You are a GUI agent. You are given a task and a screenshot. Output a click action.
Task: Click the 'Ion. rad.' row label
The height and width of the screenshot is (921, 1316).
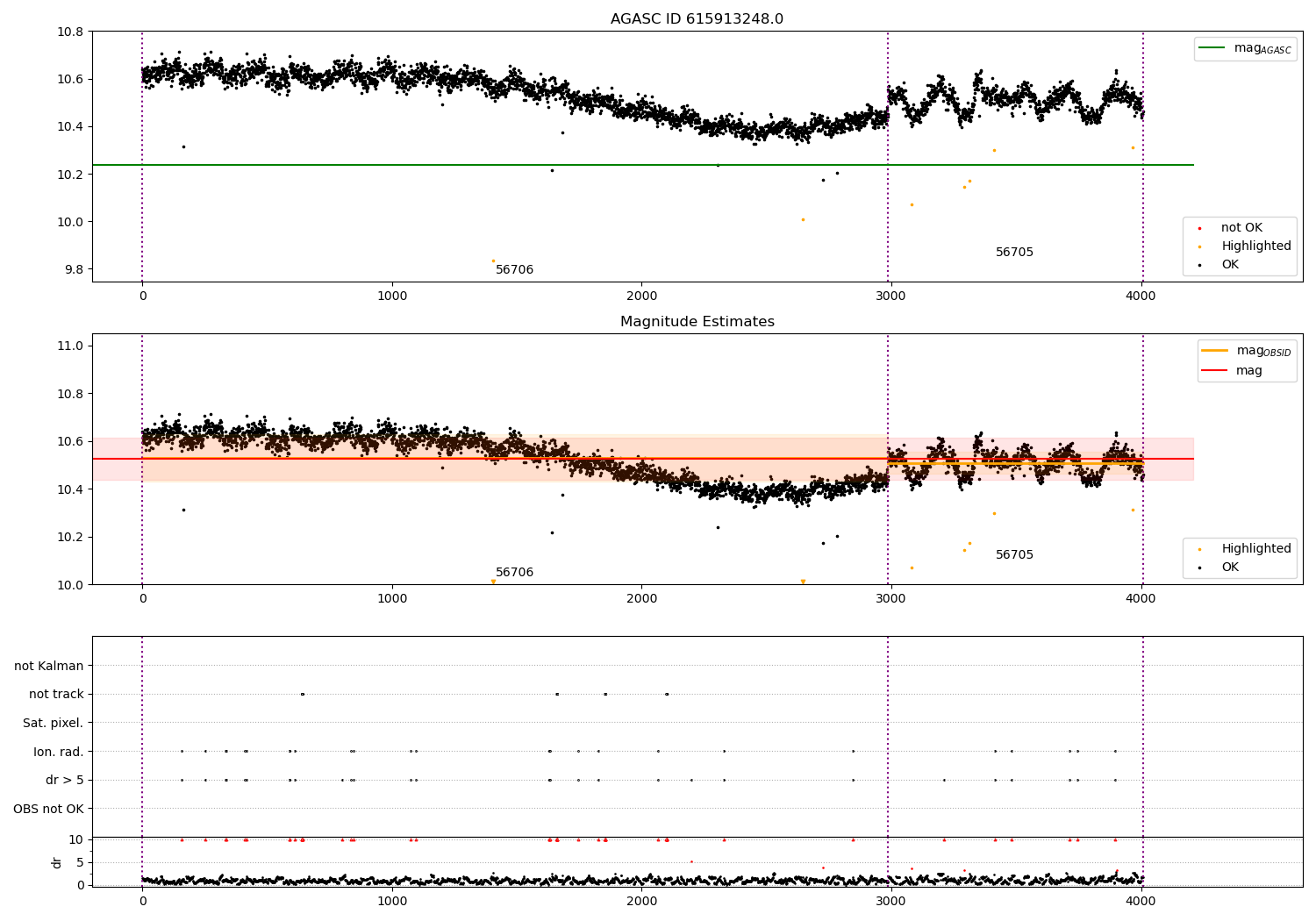click(59, 751)
